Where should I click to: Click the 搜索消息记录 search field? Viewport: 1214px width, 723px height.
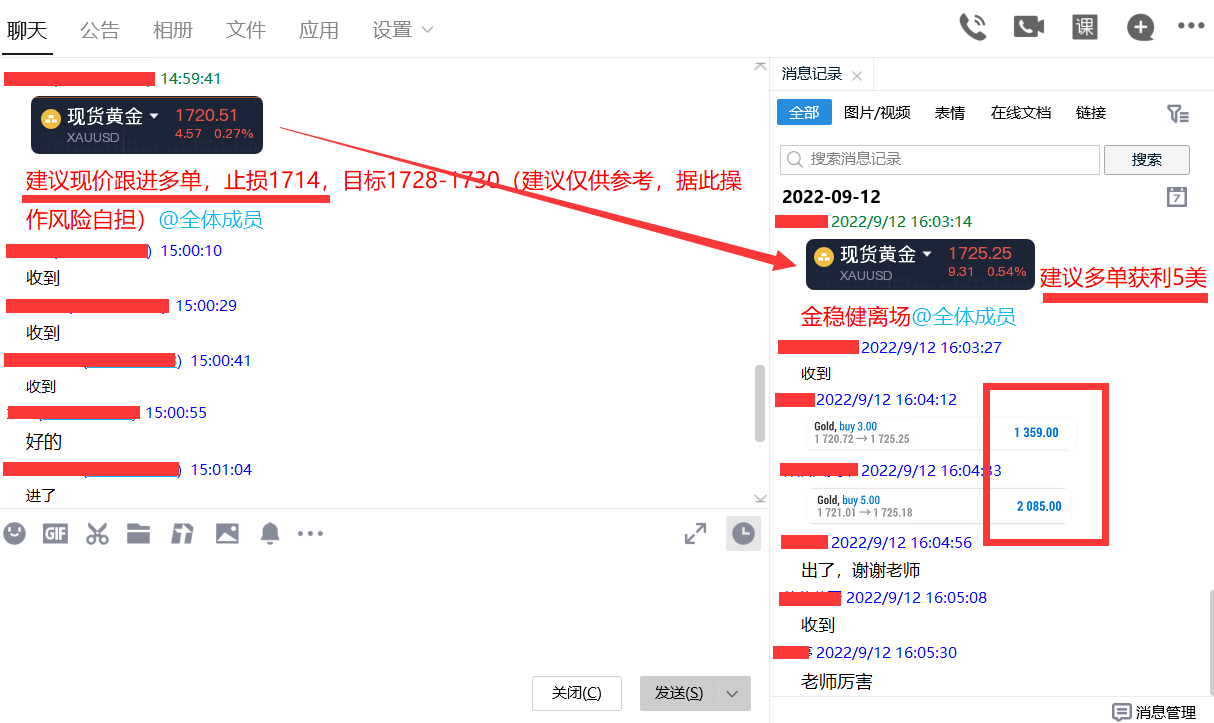[940, 160]
